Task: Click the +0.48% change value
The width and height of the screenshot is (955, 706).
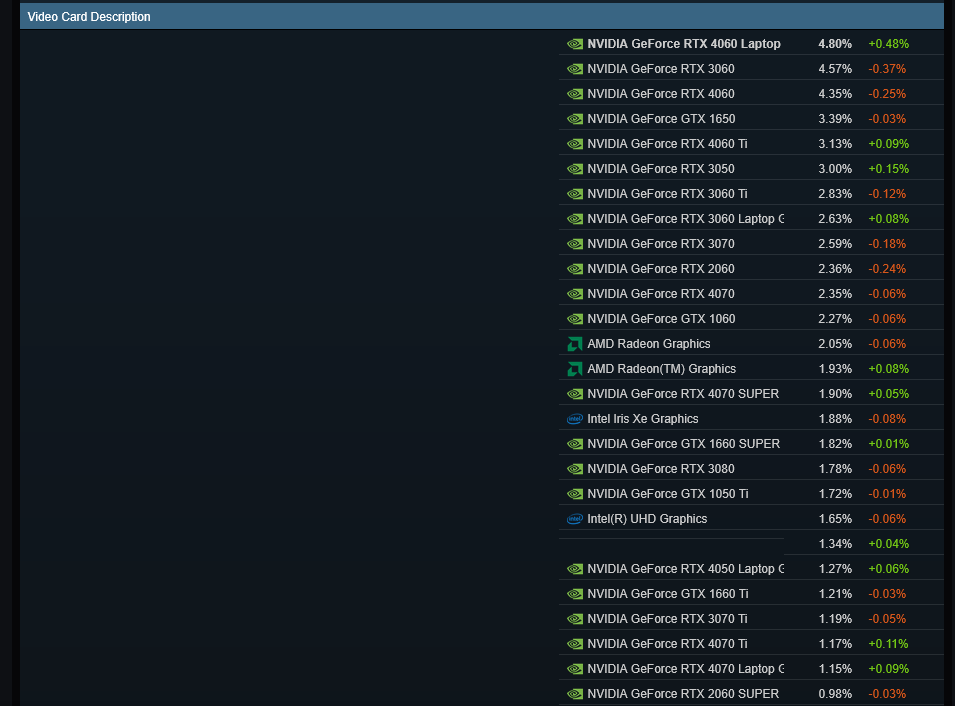Action: (x=889, y=44)
